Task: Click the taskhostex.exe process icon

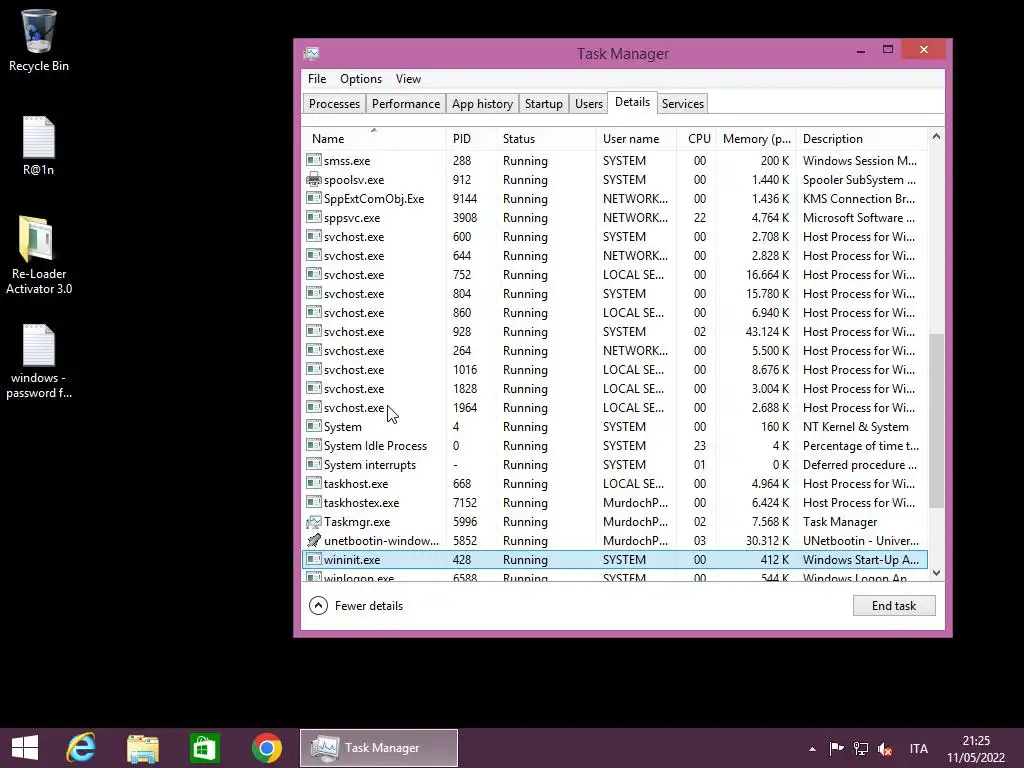Action: click(313, 503)
